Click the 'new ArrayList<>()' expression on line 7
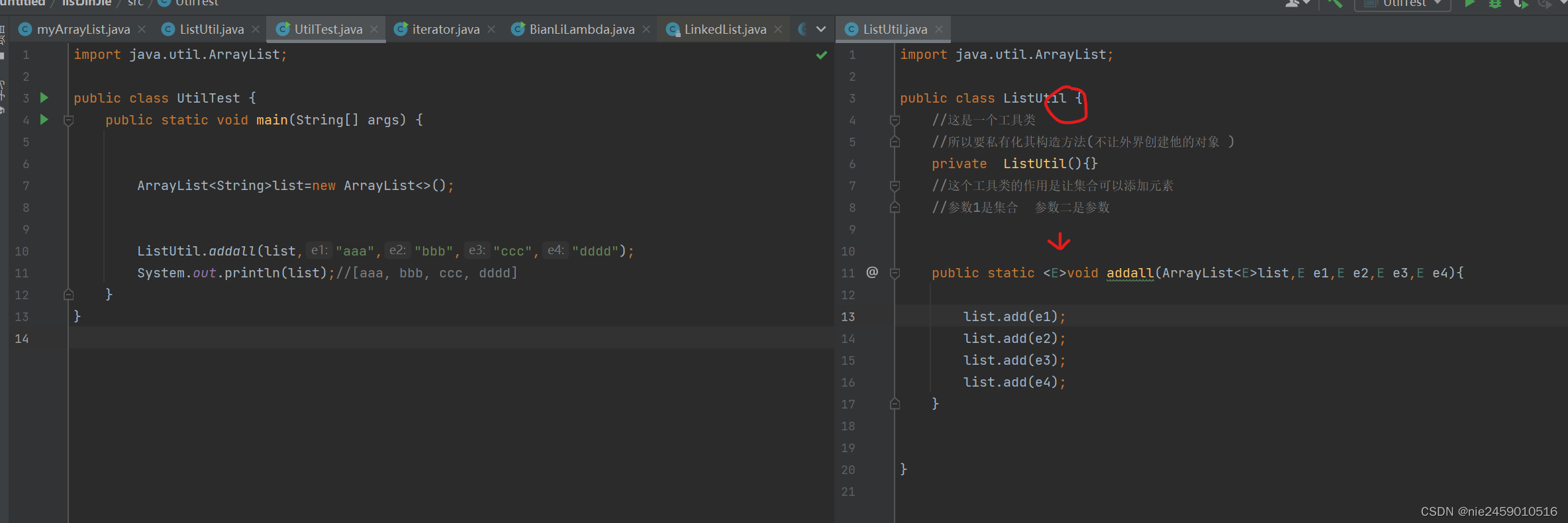 click(x=380, y=185)
